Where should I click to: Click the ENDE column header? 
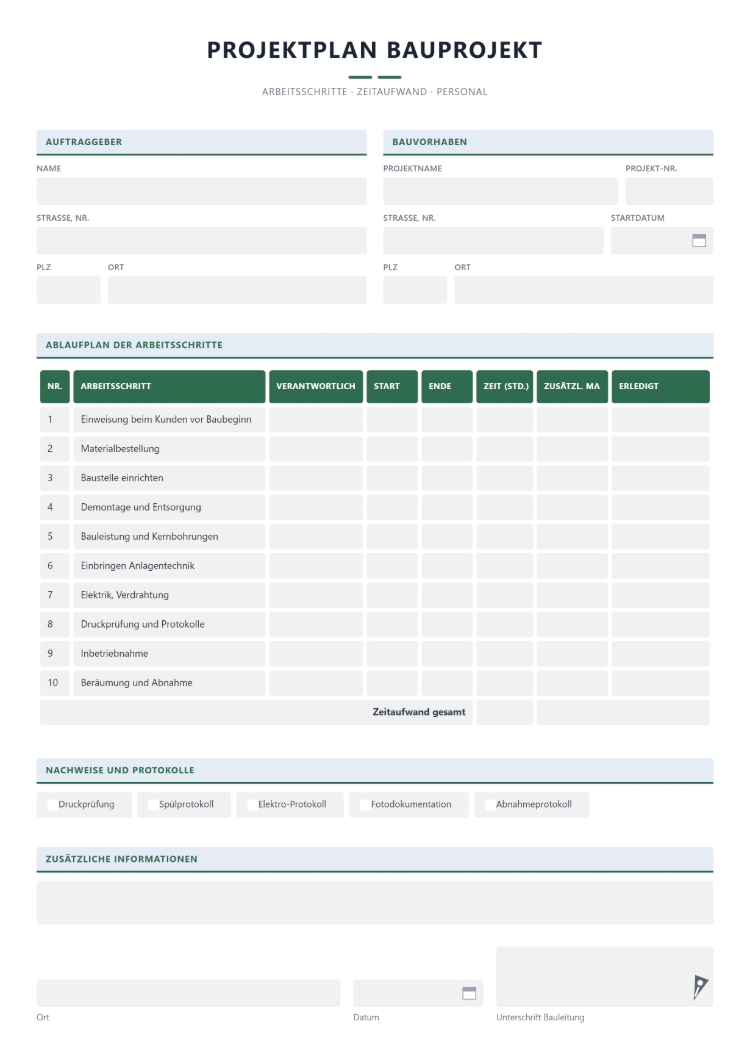[x=447, y=386]
